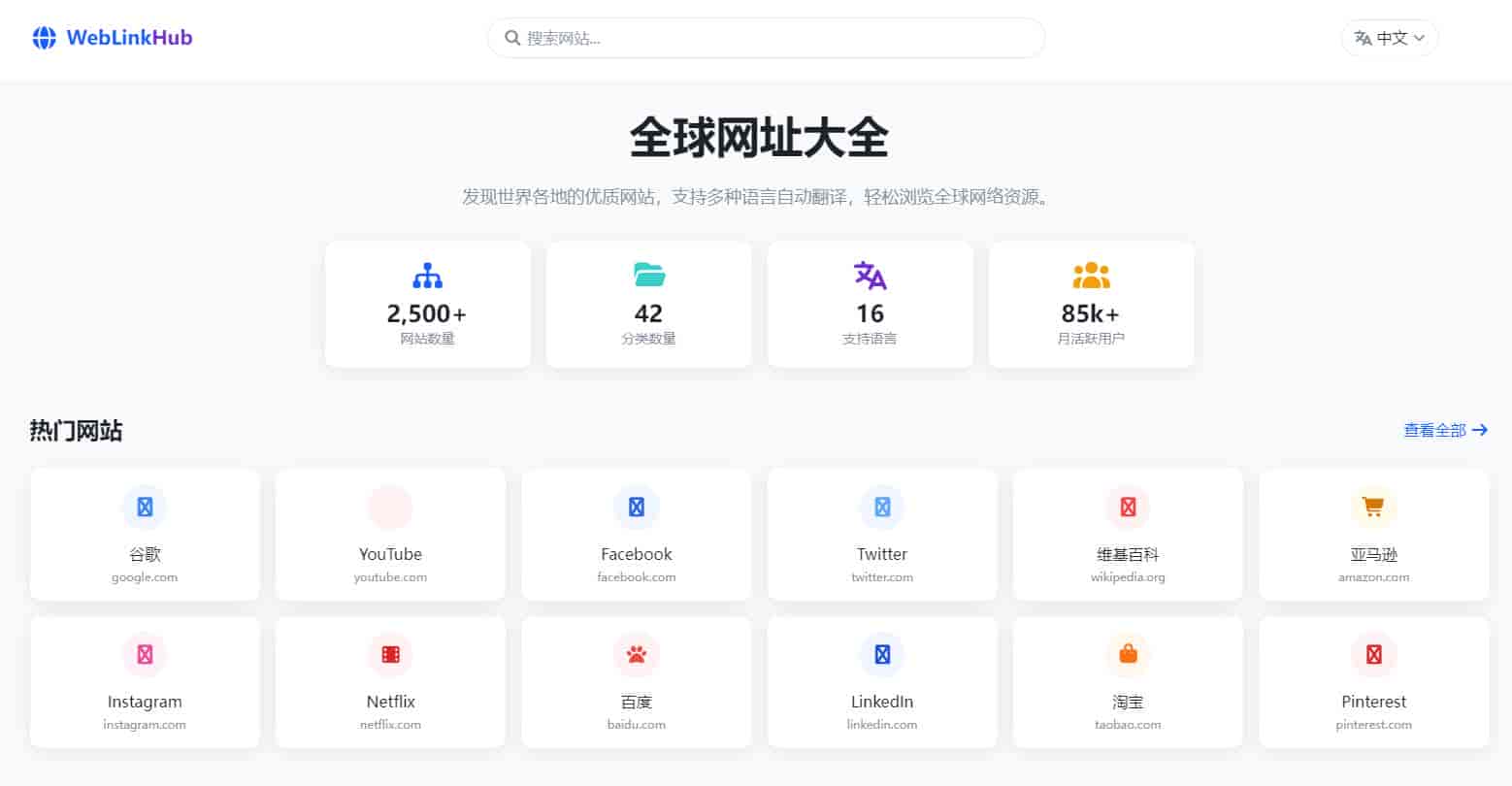Viewport: 1512px width, 786px height.
Task: Click the 亚马逊 shopping cart icon
Action: [1373, 507]
